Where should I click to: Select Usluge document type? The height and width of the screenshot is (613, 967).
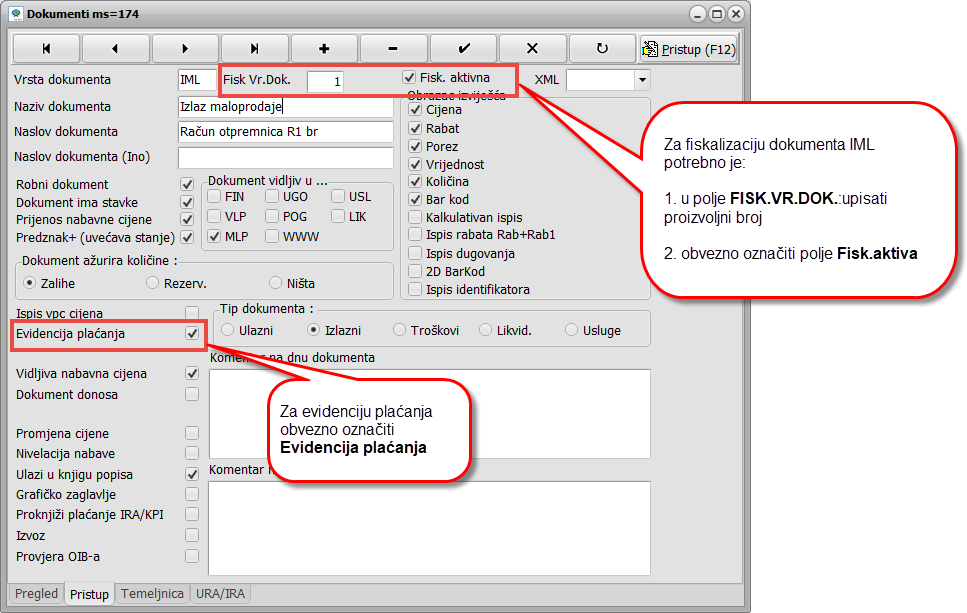[572, 331]
